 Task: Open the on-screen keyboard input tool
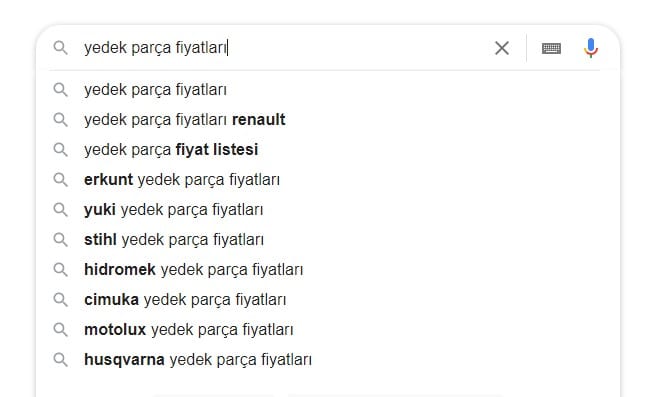551,48
